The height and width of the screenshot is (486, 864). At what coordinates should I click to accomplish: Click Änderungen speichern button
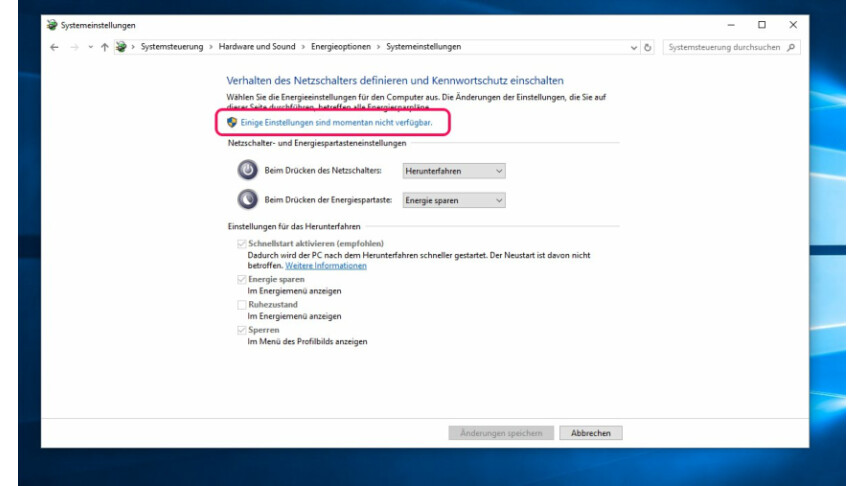501,433
